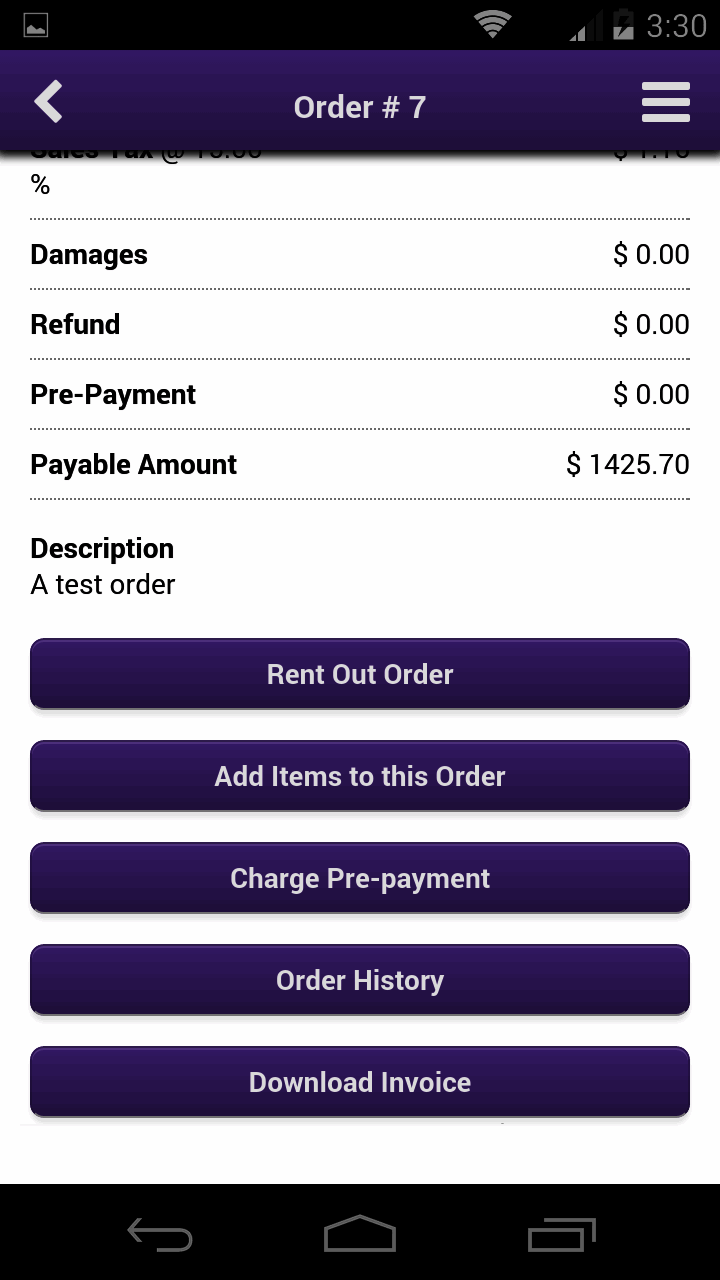Open the hamburger menu
Viewport: 720px width, 1280px height.
pos(665,103)
